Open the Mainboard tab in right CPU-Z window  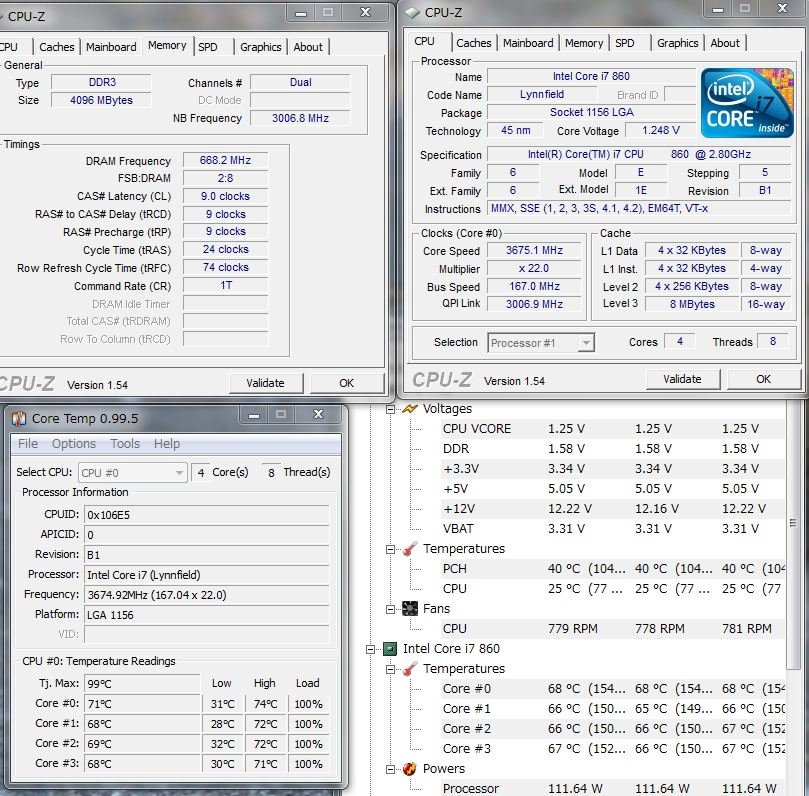coord(528,43)
